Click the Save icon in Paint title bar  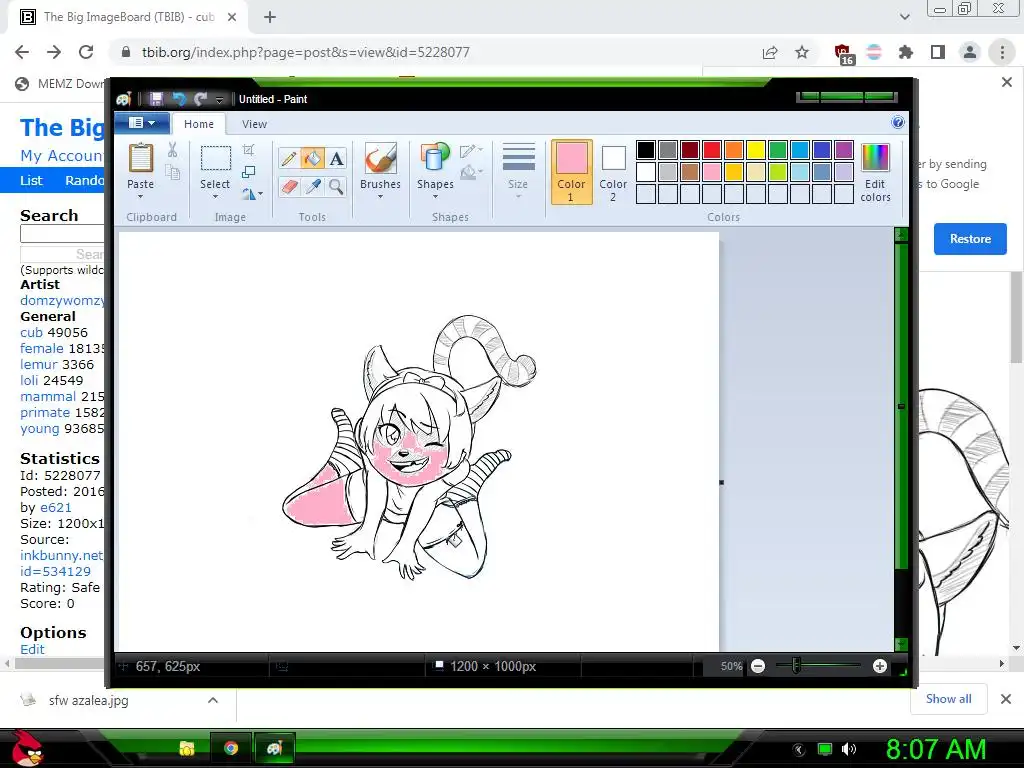coord(156,99)
